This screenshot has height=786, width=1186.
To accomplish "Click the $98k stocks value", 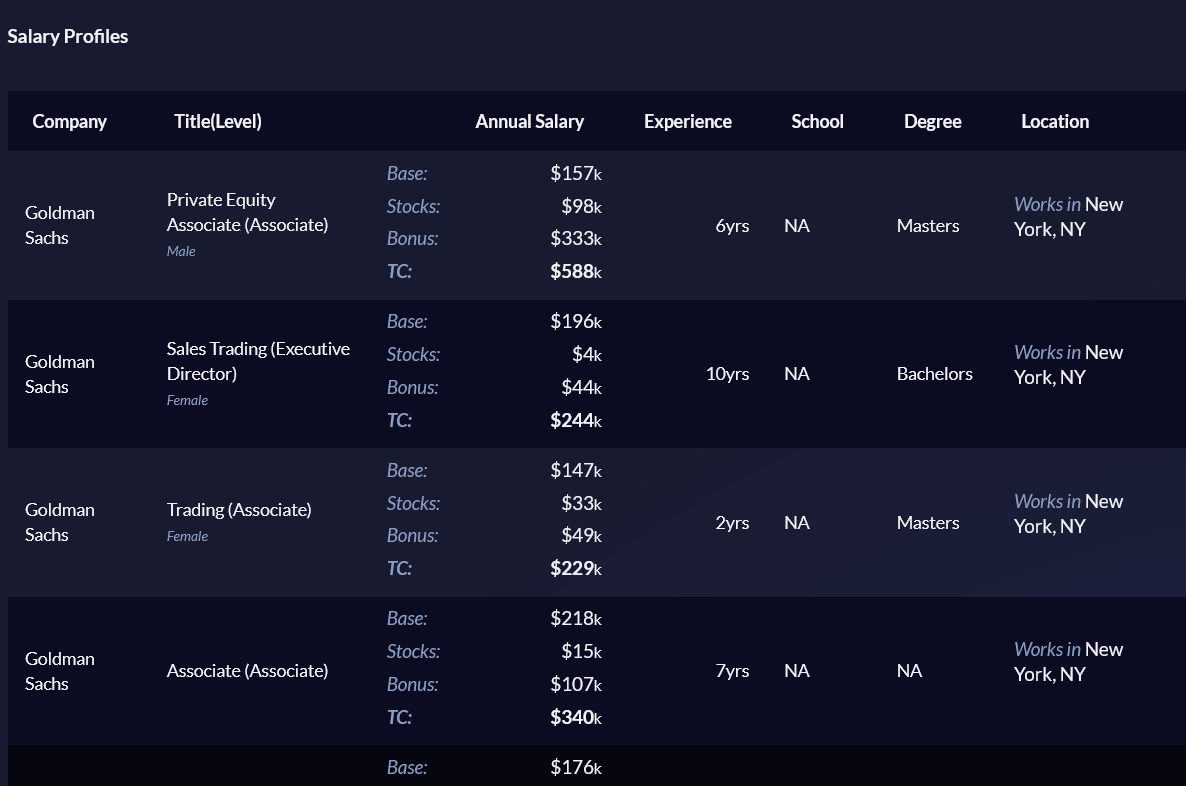I will (x=581, y=207).
